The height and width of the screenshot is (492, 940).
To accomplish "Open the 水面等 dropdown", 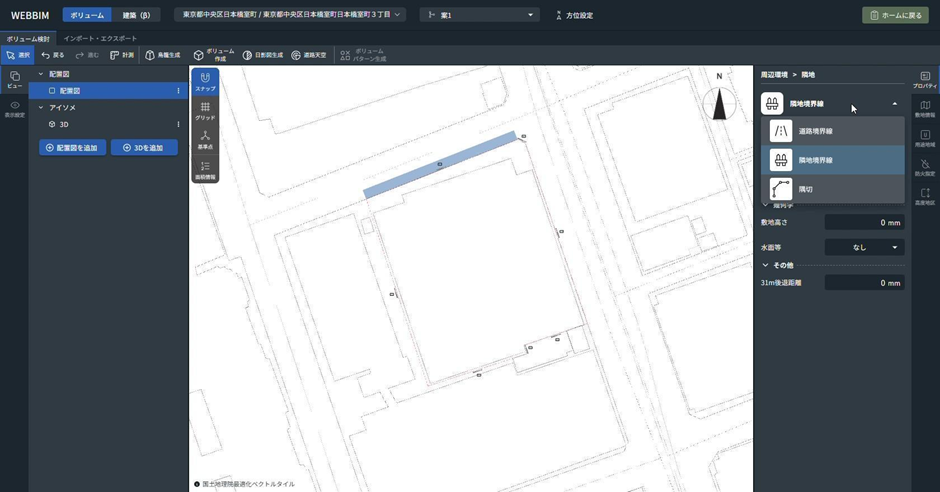I will [864, 247].
